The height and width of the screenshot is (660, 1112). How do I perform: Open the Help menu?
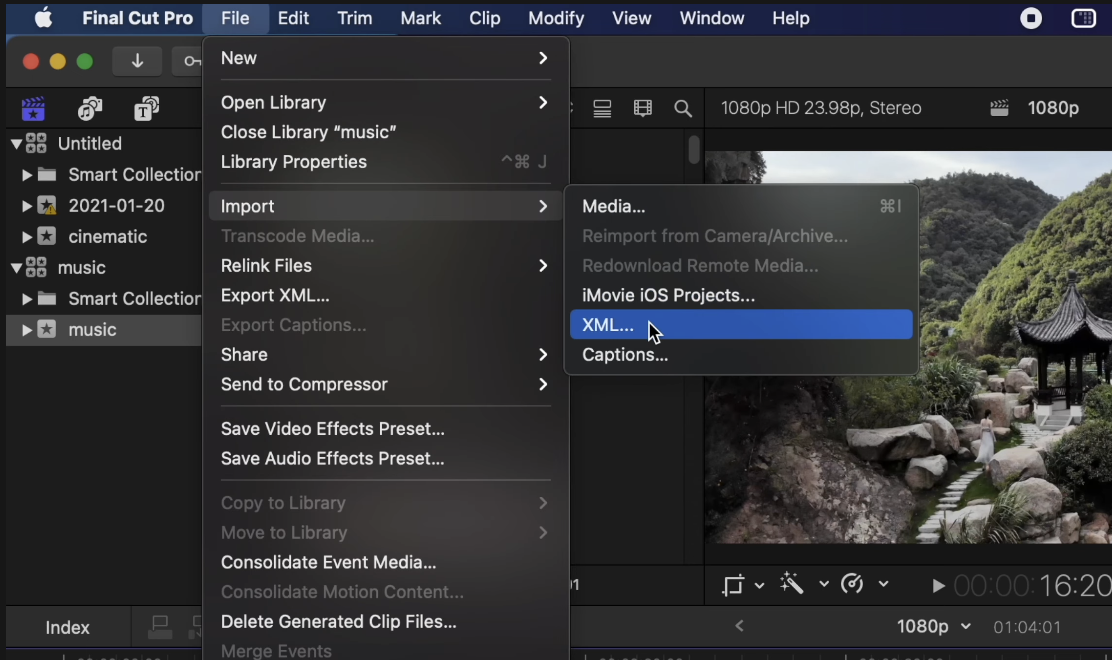791,18
